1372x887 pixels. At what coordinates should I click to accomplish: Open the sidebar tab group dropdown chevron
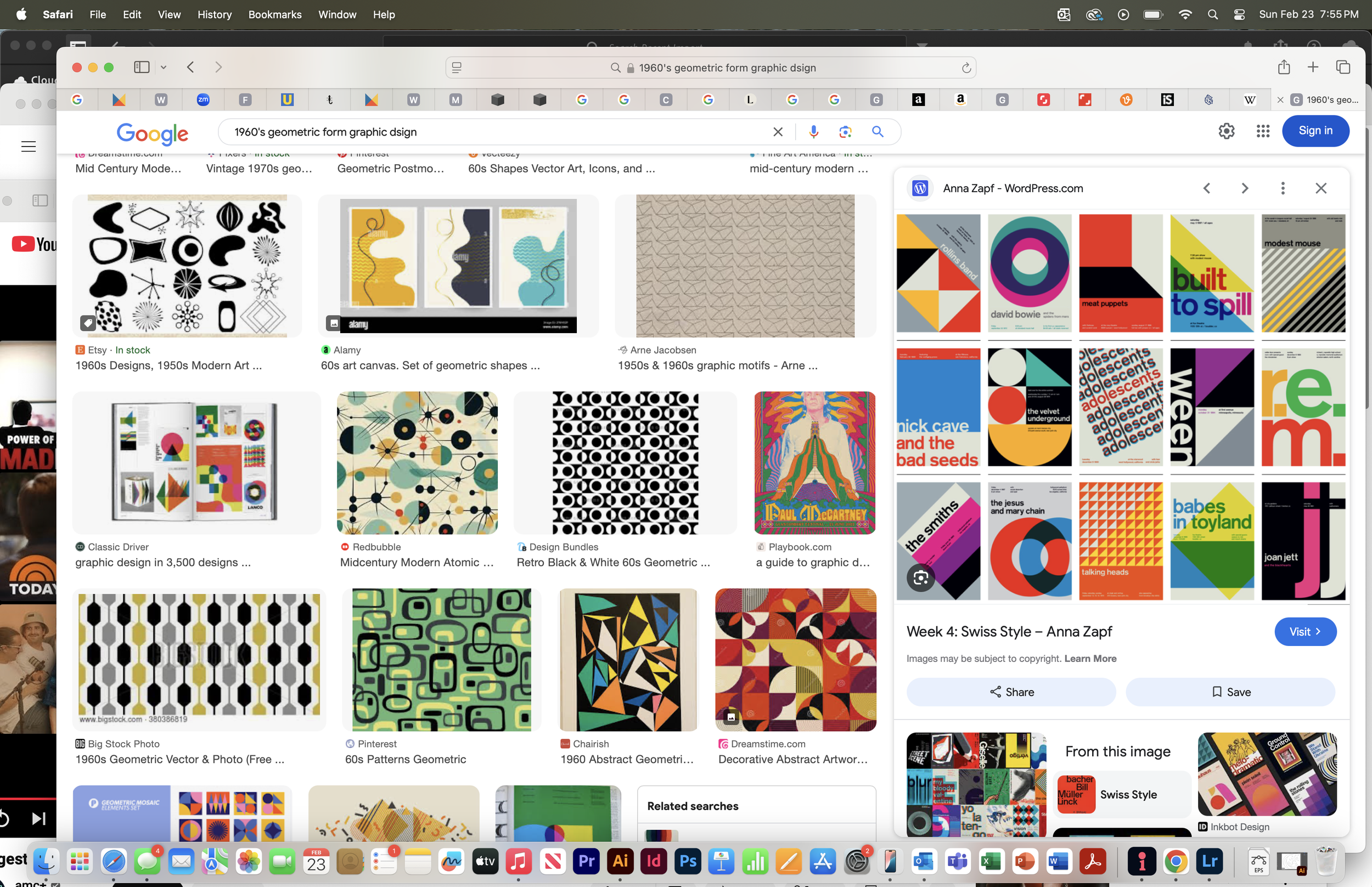(164, 68)
